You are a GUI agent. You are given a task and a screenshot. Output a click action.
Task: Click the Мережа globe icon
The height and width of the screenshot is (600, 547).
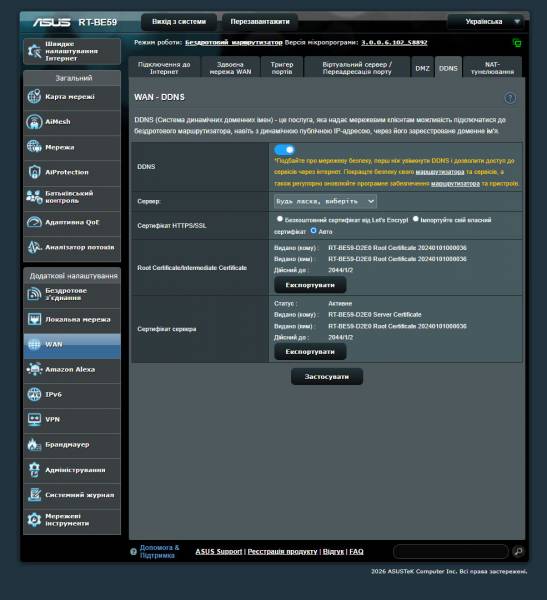coord(34,147)
